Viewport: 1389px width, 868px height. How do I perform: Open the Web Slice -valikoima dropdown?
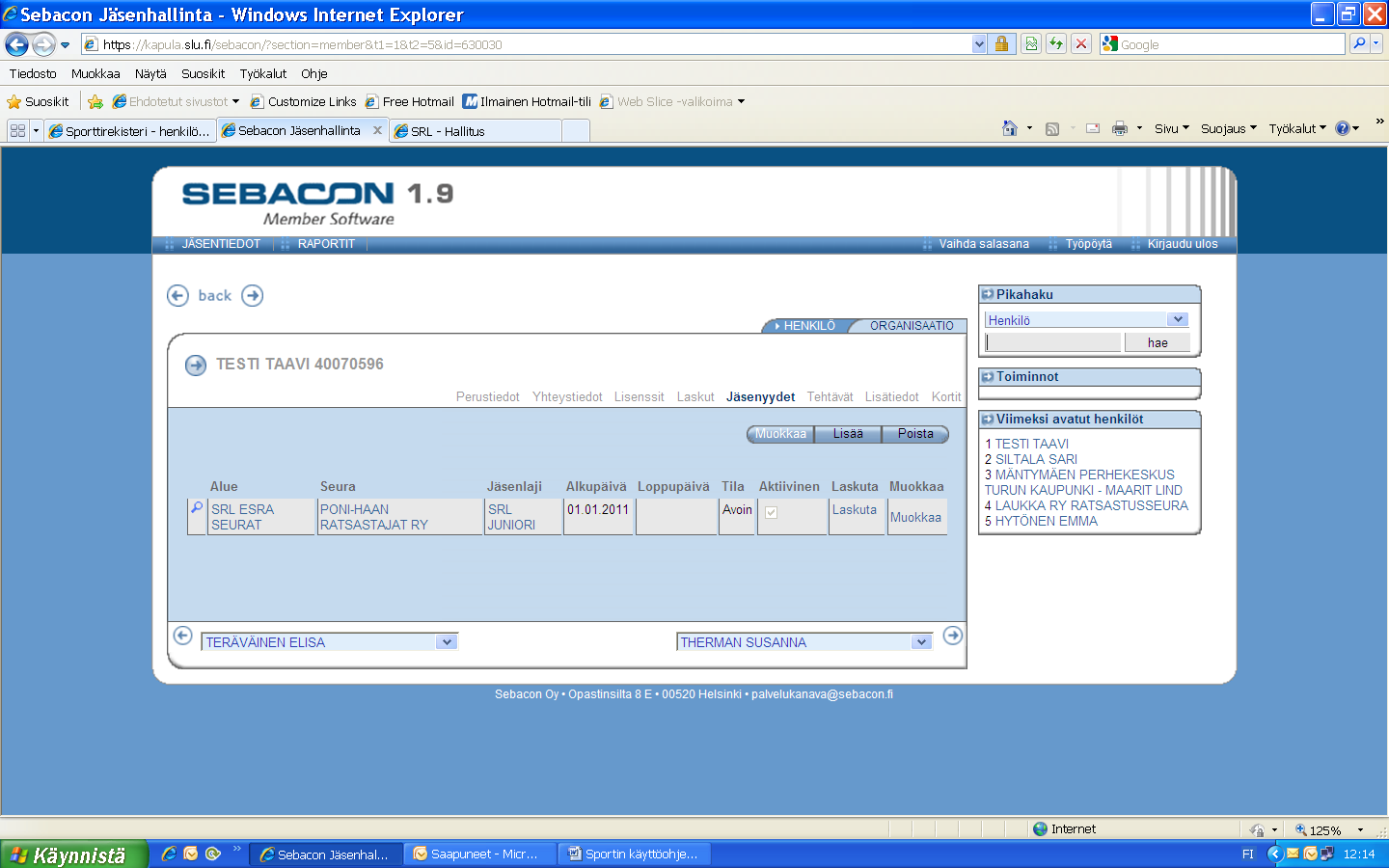[742, 101]
